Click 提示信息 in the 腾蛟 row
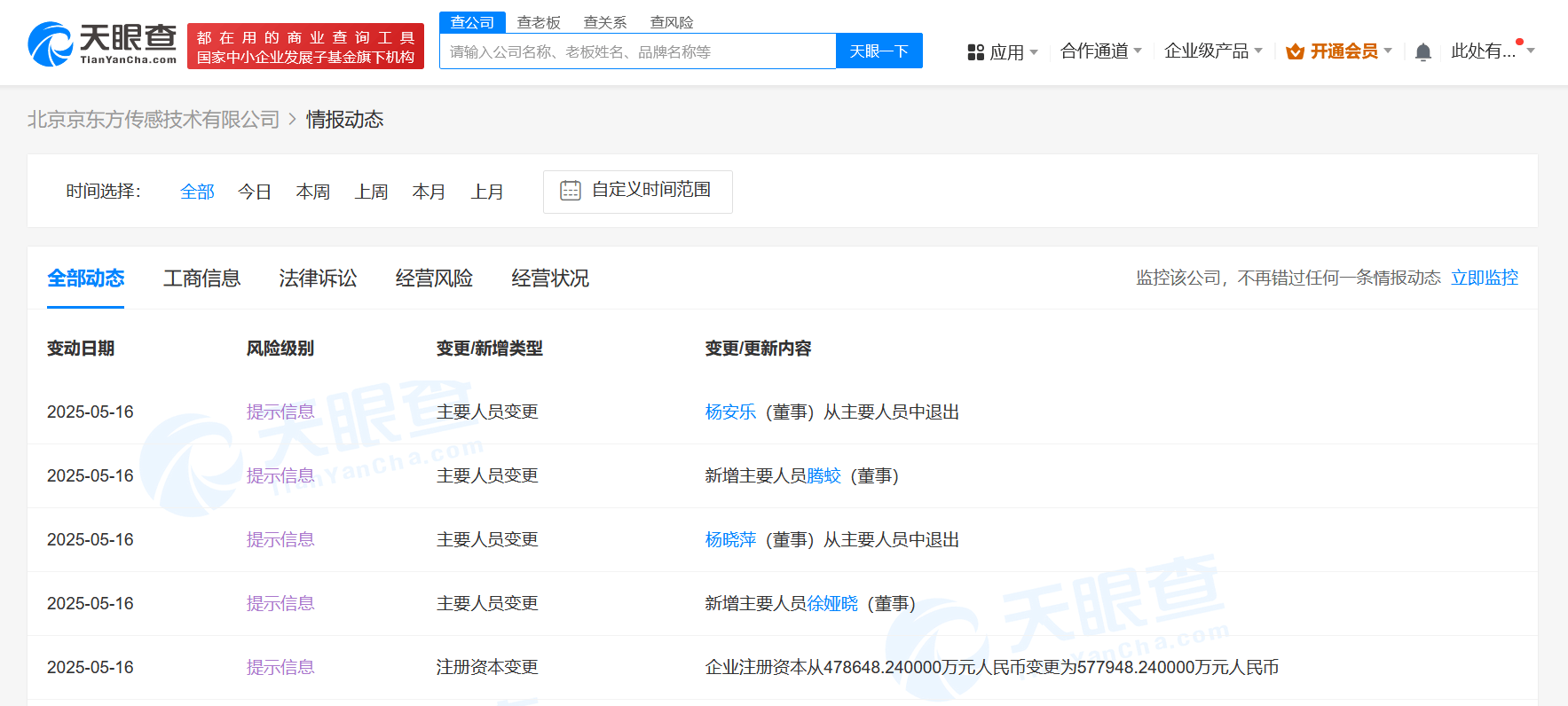The image size is (1568, 706). [280, 475]
